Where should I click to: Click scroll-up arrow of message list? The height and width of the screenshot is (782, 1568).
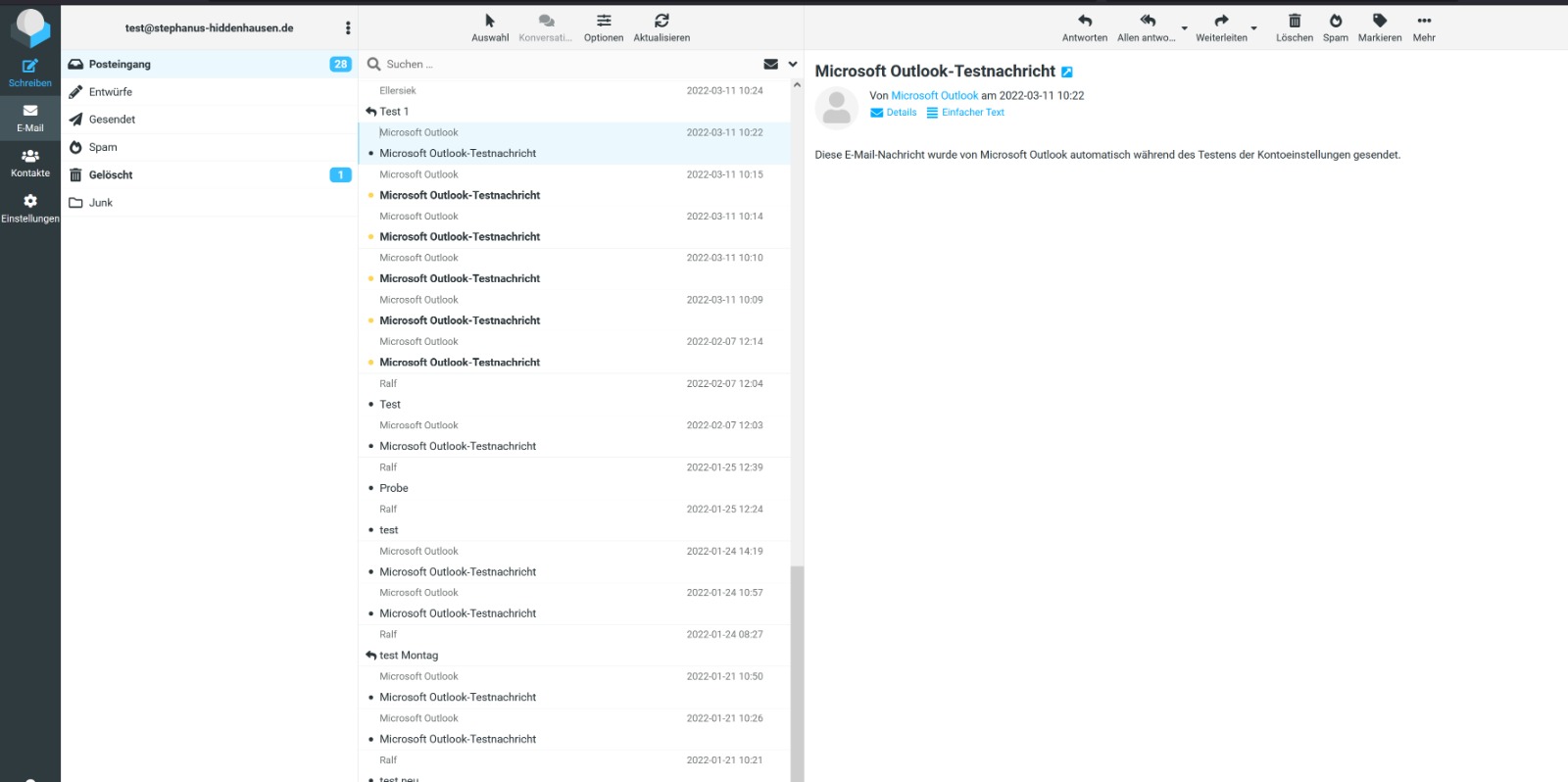(x=797, y=85)
